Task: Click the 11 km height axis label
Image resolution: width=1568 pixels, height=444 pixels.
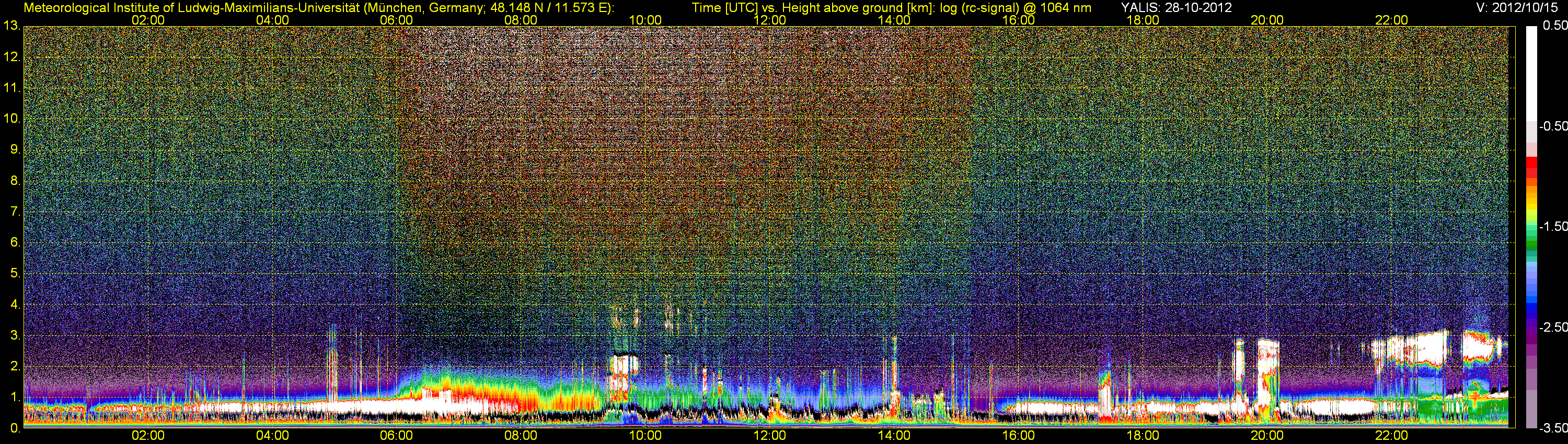Action: pos(11,88)
